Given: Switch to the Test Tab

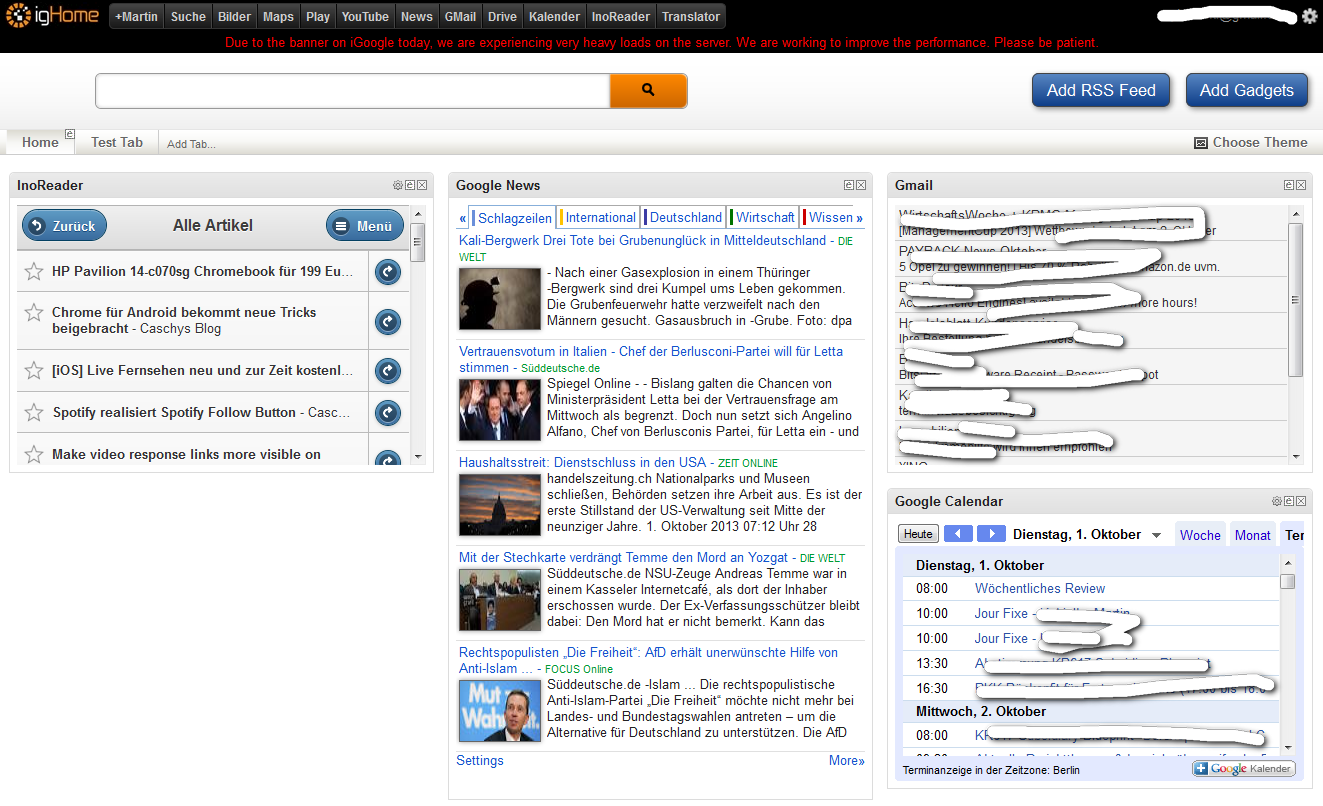Looking at the screenshot, I should (115, 142).
